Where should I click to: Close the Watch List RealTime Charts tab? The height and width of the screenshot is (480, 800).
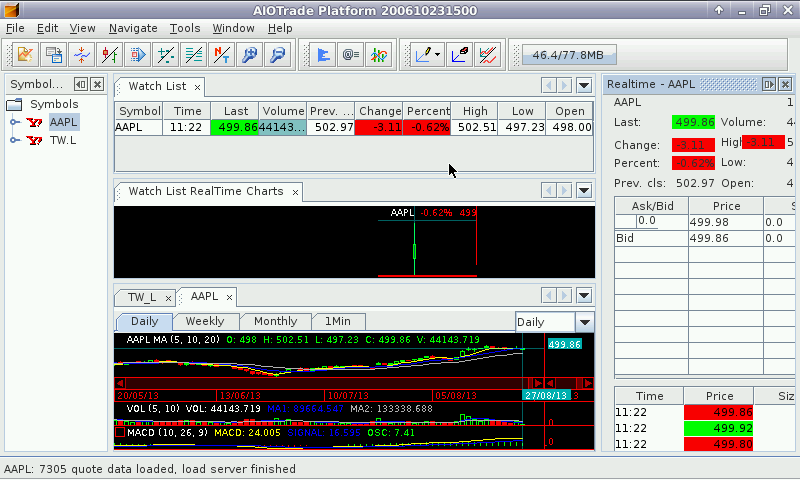click(295, 192)
